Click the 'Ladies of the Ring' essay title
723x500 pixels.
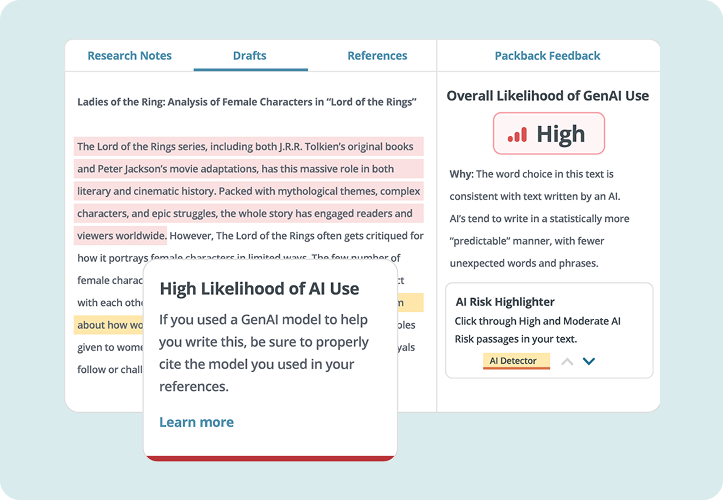247,102
